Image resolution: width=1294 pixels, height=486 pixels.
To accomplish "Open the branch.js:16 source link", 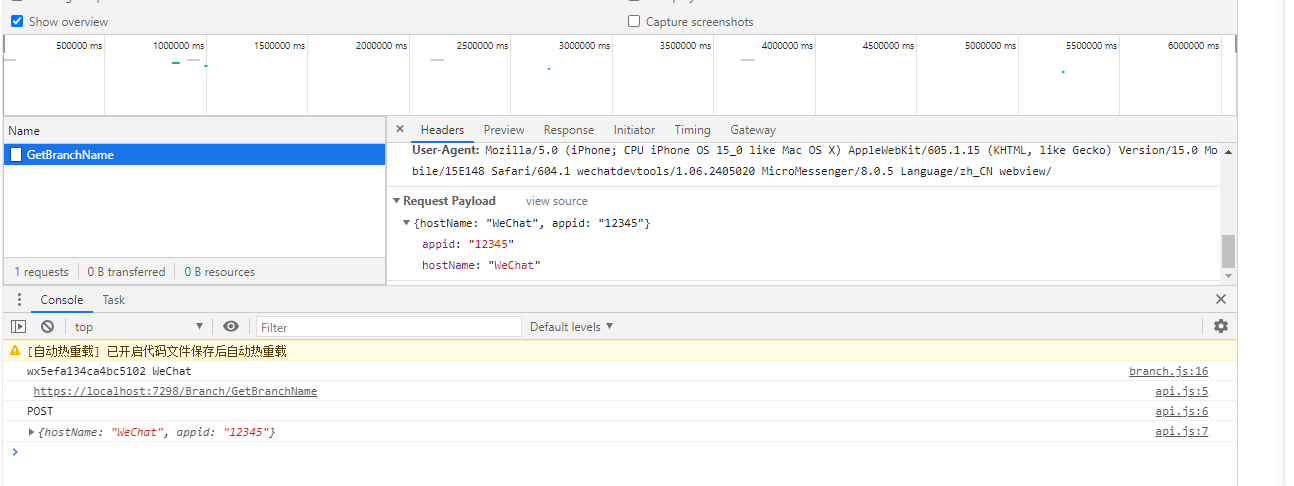I will (1168, 371).
